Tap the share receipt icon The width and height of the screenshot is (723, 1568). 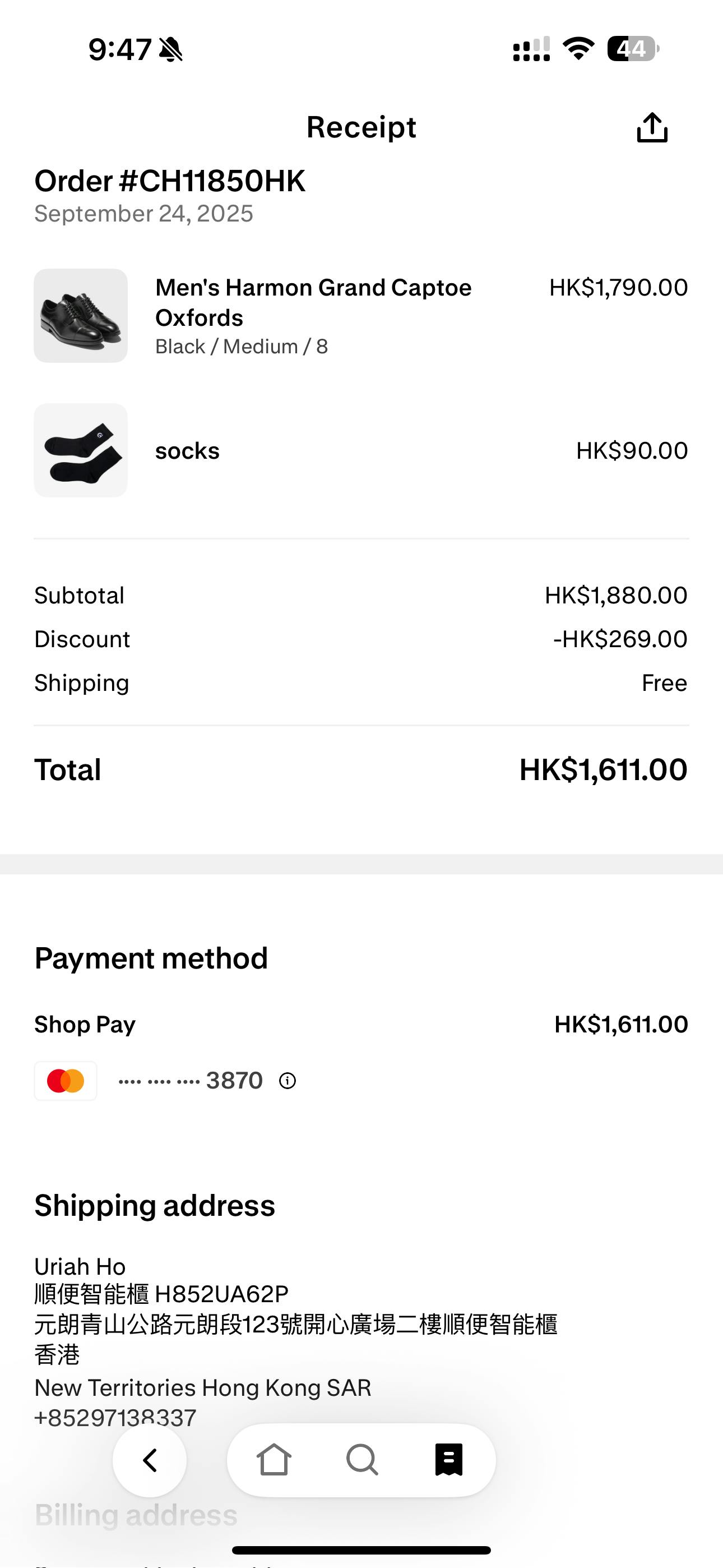coord(652,128)
